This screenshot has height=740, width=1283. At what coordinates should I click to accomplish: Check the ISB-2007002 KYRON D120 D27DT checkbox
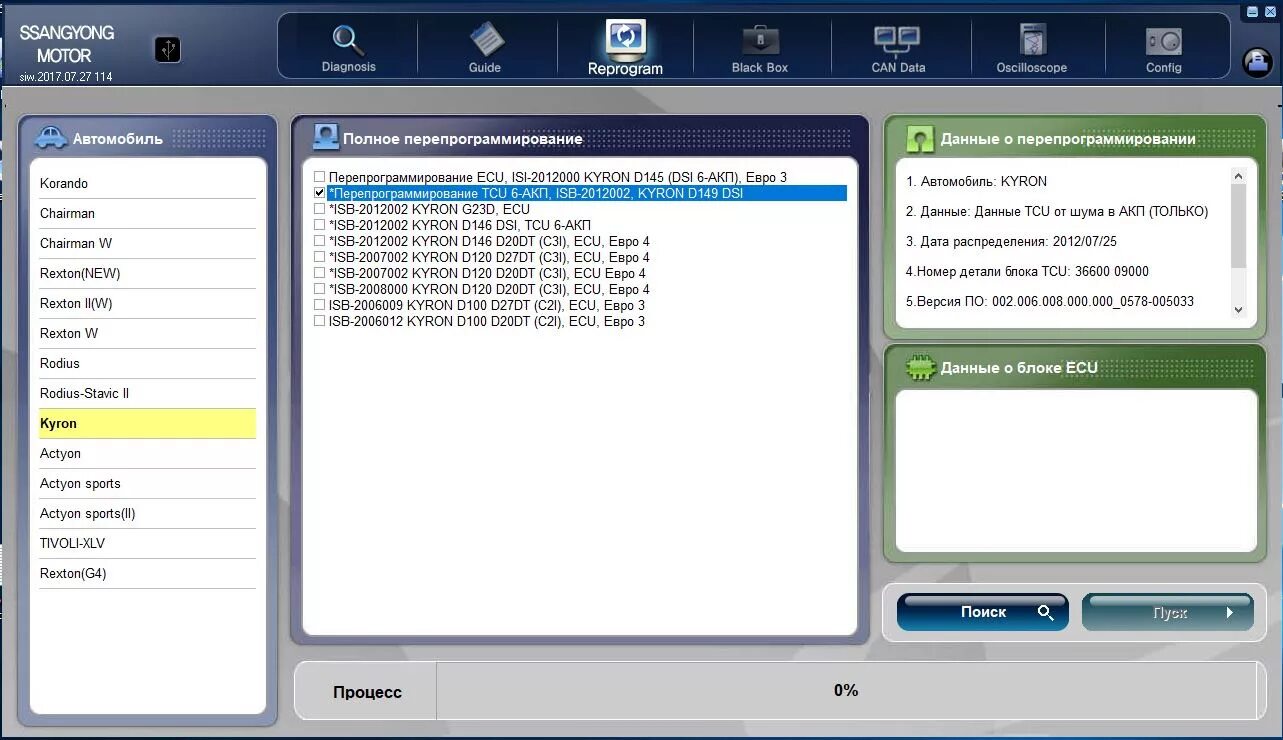tap(320, 257)
